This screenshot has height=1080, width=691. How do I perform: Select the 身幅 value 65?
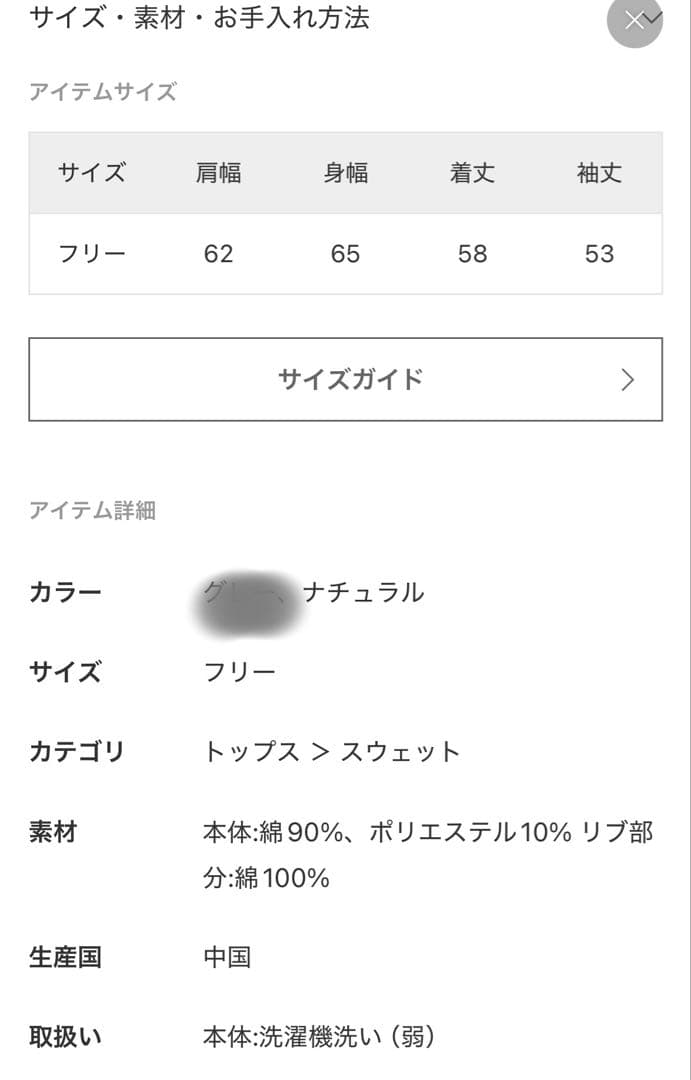click(345, 254)
